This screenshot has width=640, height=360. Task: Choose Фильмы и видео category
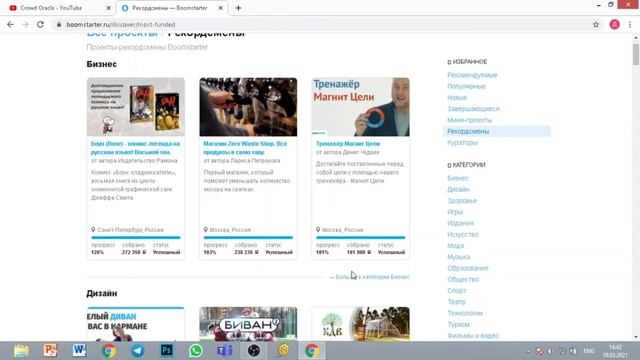click(x=473, y=336)
